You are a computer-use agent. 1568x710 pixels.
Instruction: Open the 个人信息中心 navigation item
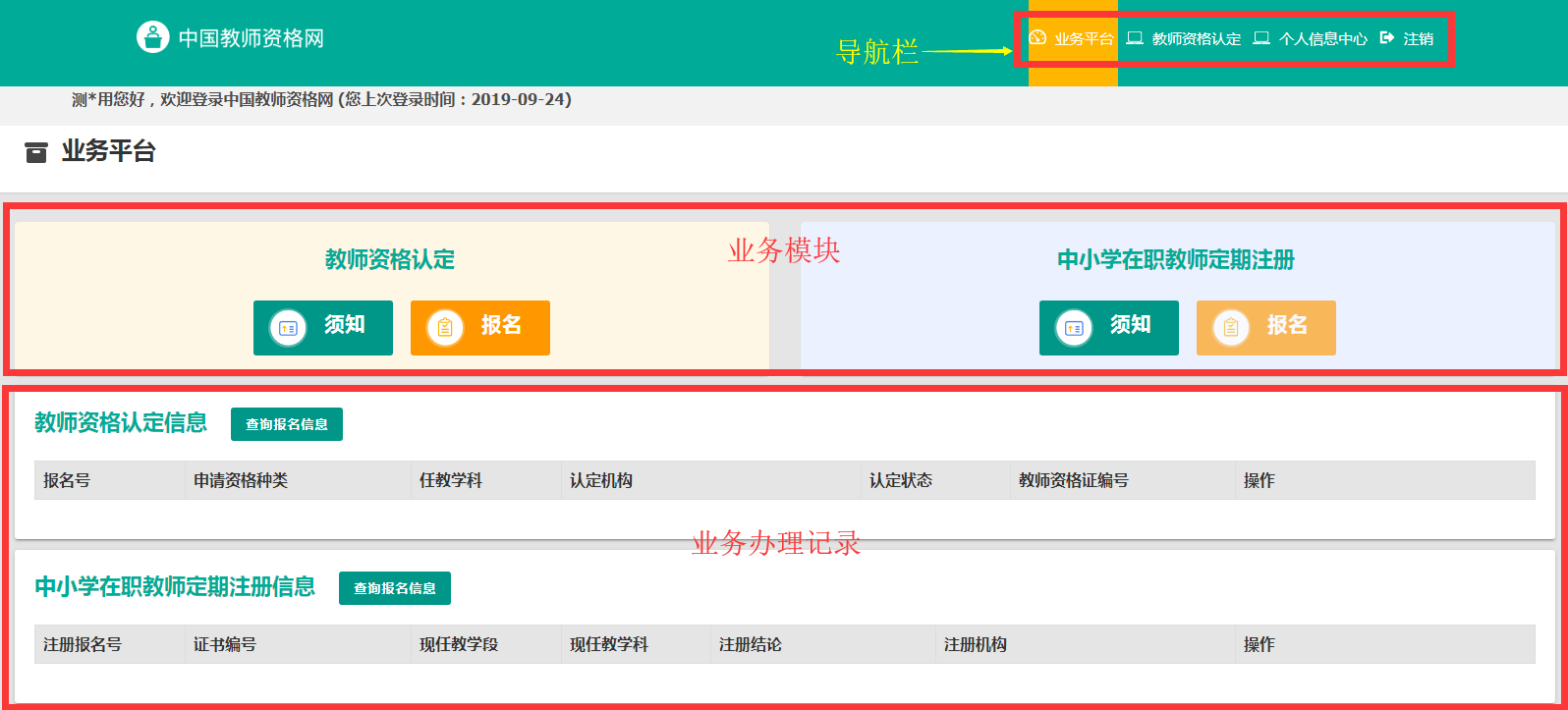[x=1322, y=39]
